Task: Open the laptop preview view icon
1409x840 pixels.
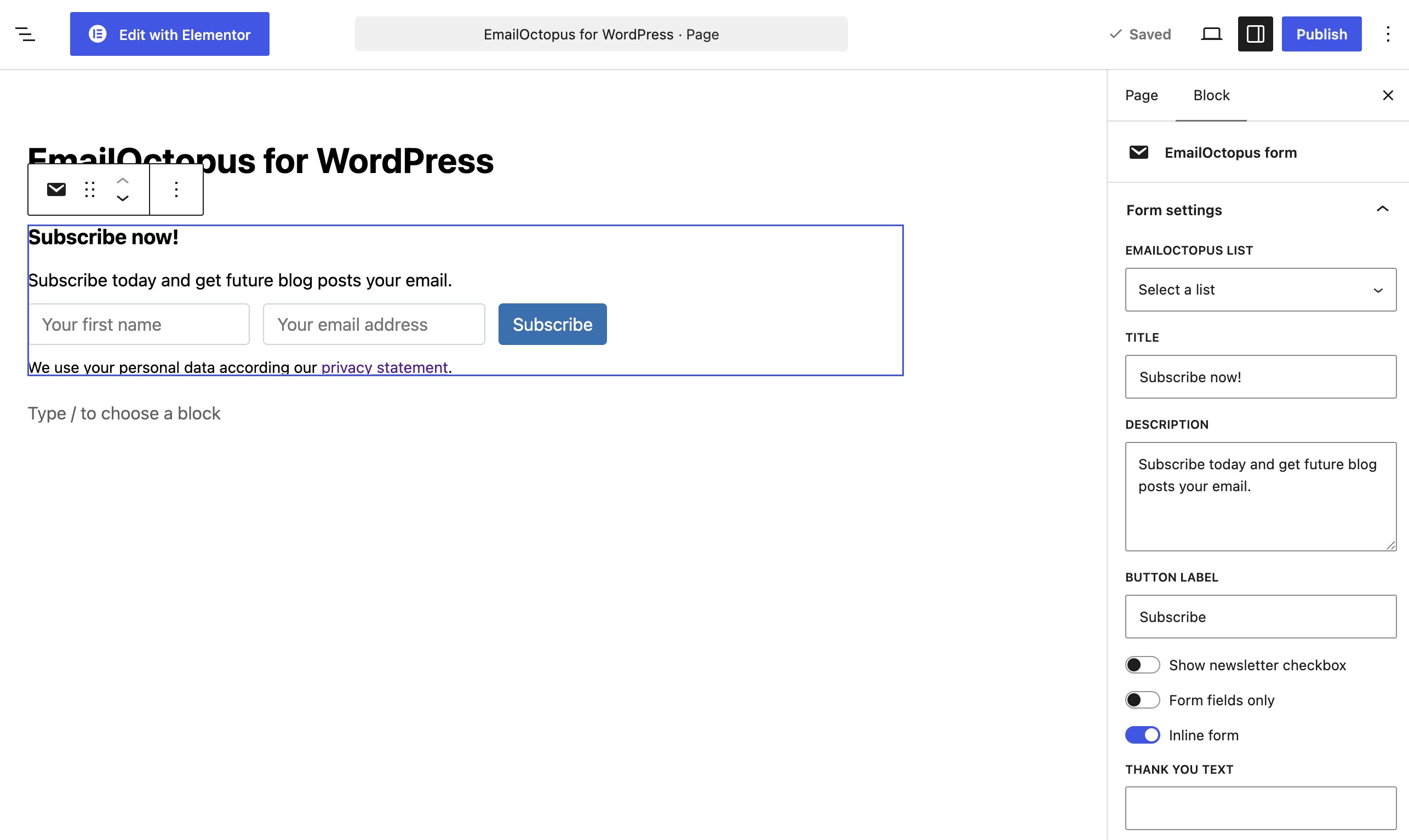Action: [1211, 34]
